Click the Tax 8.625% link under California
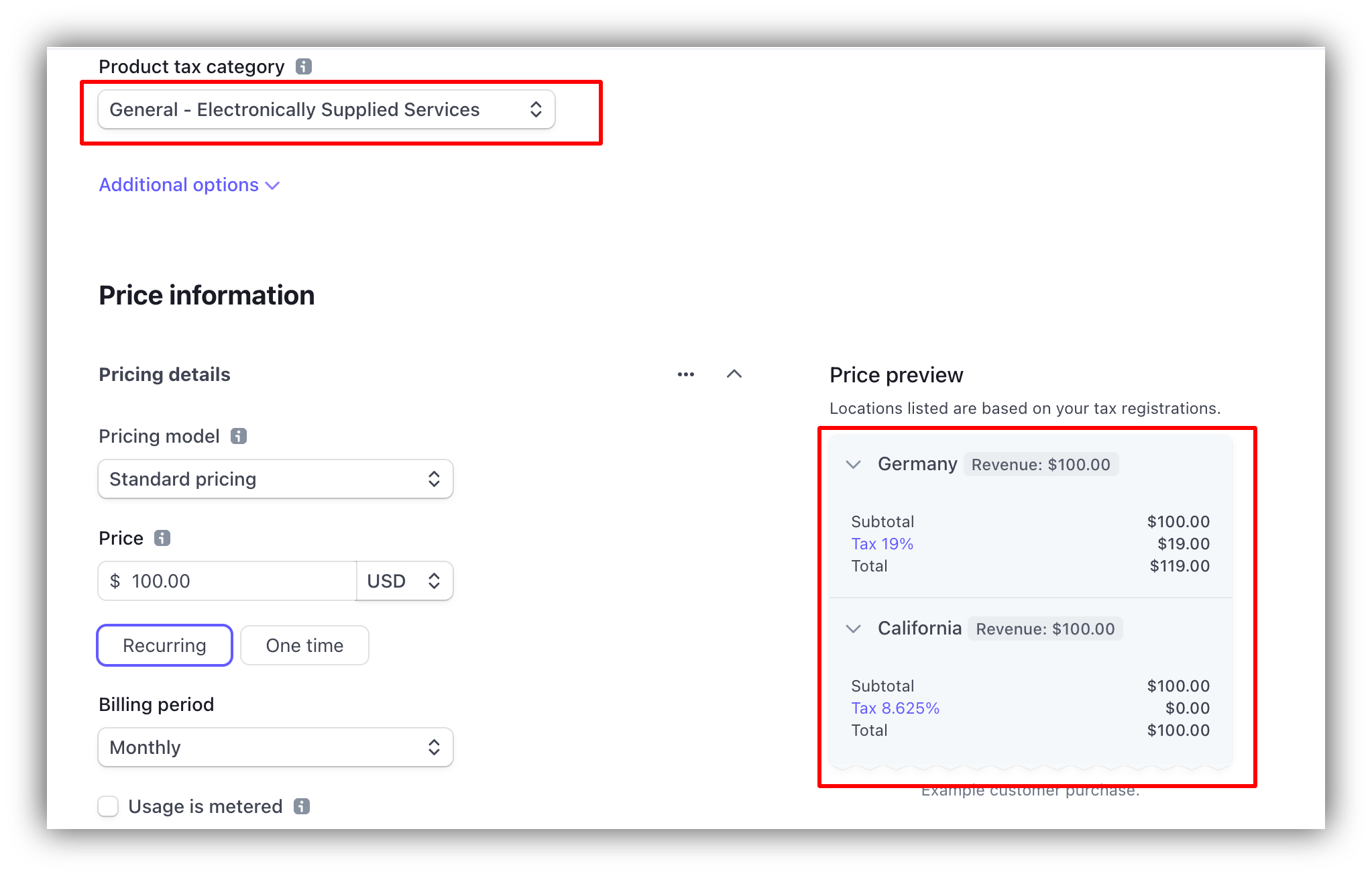 pos(895,708)
